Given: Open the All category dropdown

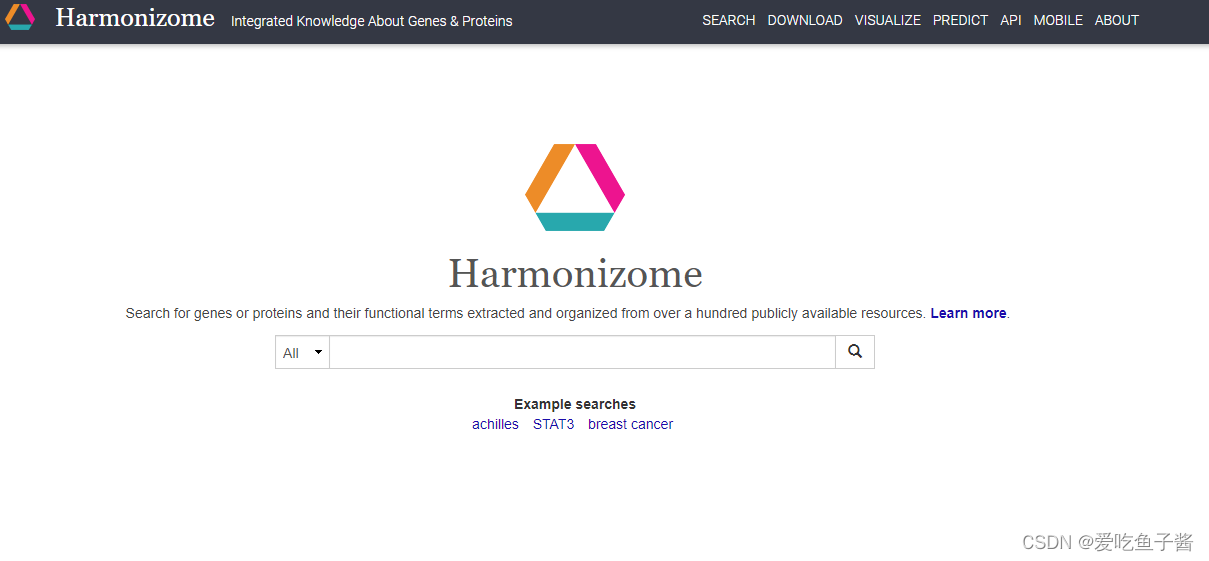Looking at the screenshot, I should point(302,352).
